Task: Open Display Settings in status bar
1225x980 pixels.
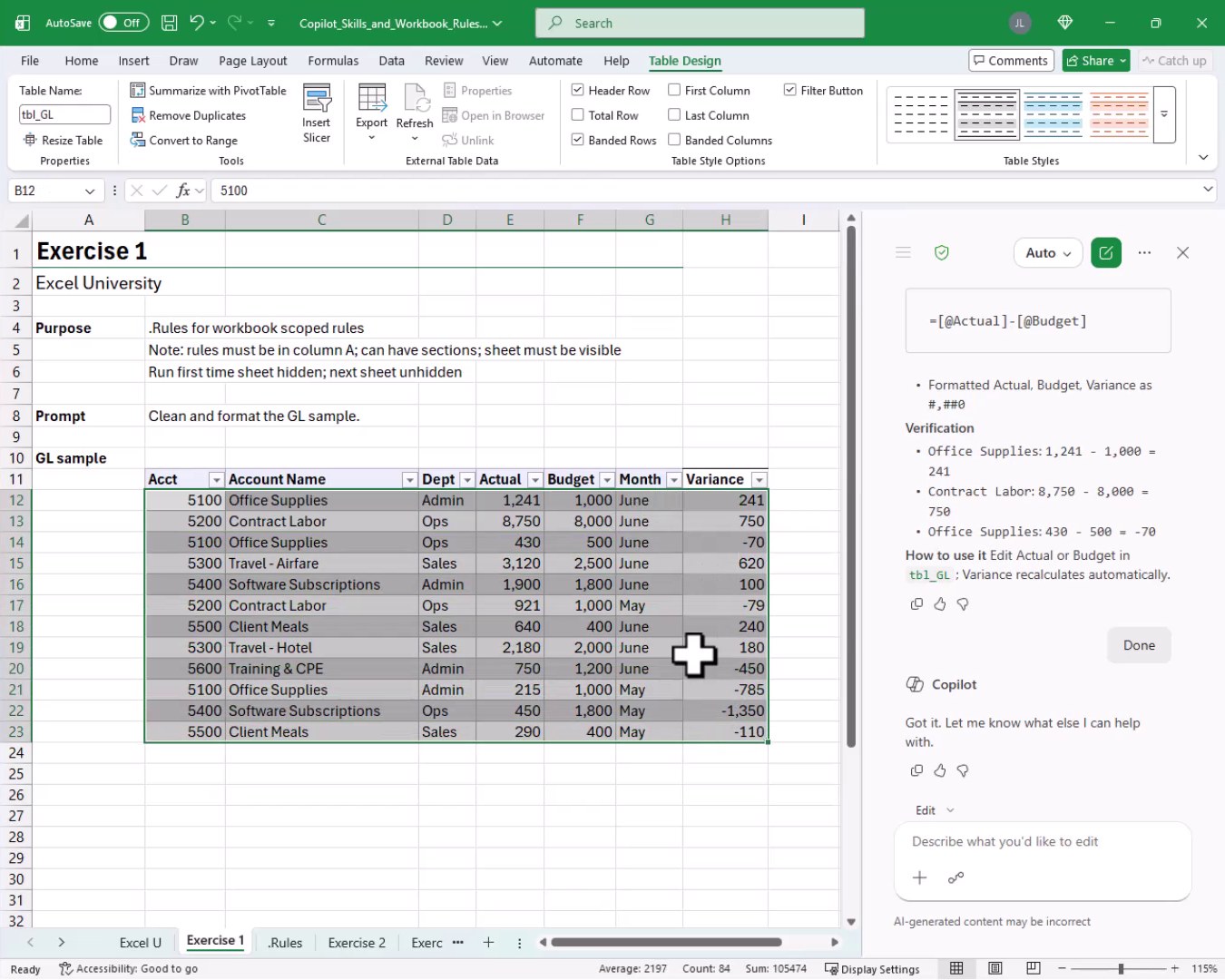Action: click(872, 969)
